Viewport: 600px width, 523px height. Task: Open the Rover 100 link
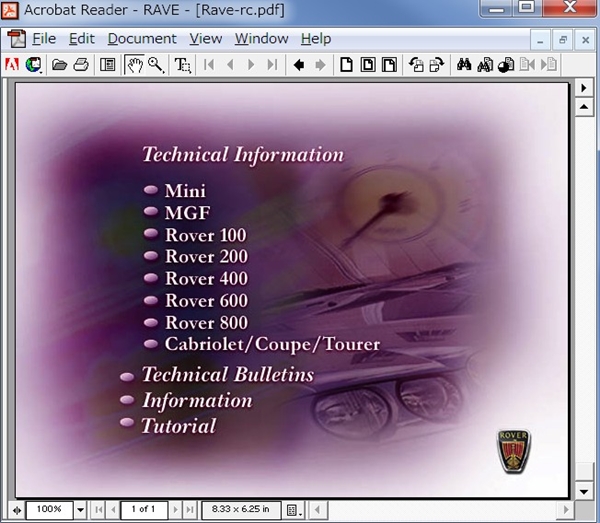coord(205,235)
